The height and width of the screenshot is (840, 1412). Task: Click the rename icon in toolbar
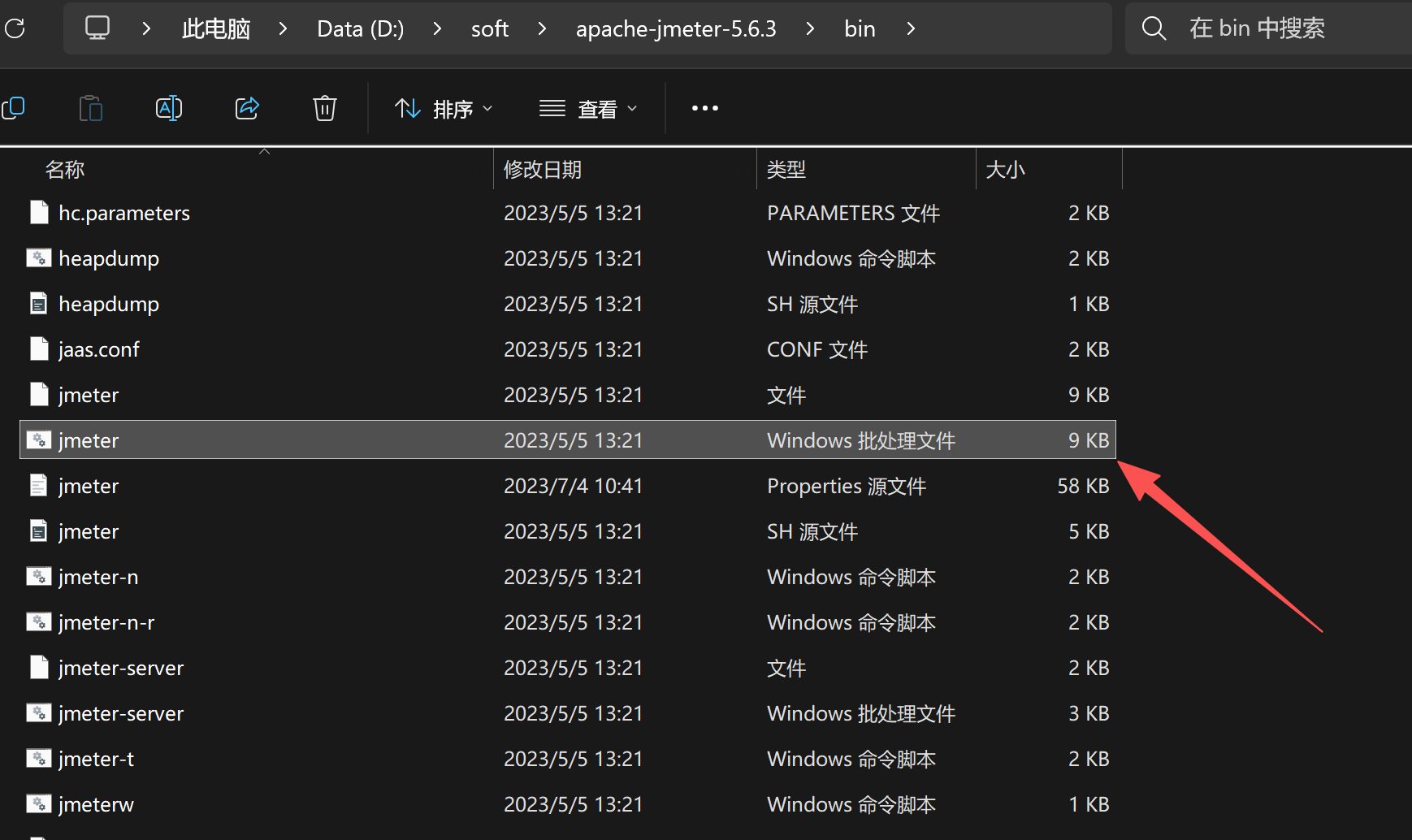169,108
